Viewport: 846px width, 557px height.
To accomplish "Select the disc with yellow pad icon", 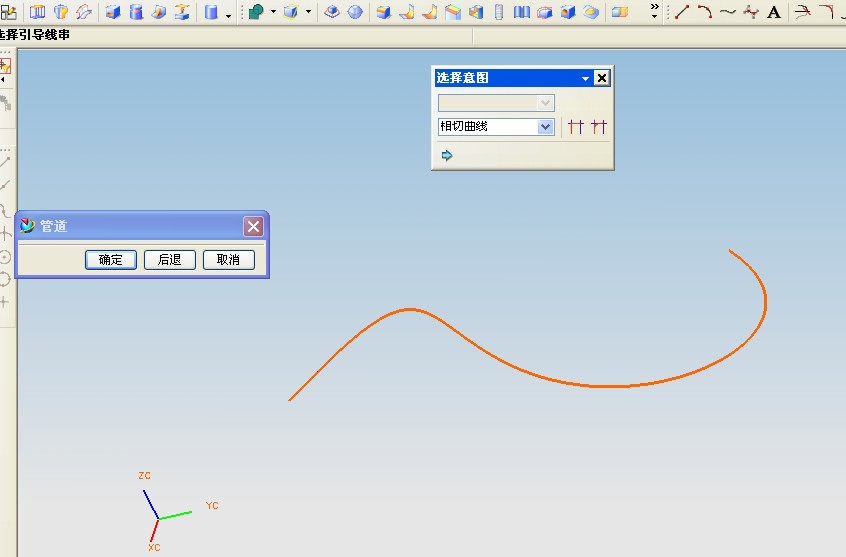I will click(x=591, y=12).
